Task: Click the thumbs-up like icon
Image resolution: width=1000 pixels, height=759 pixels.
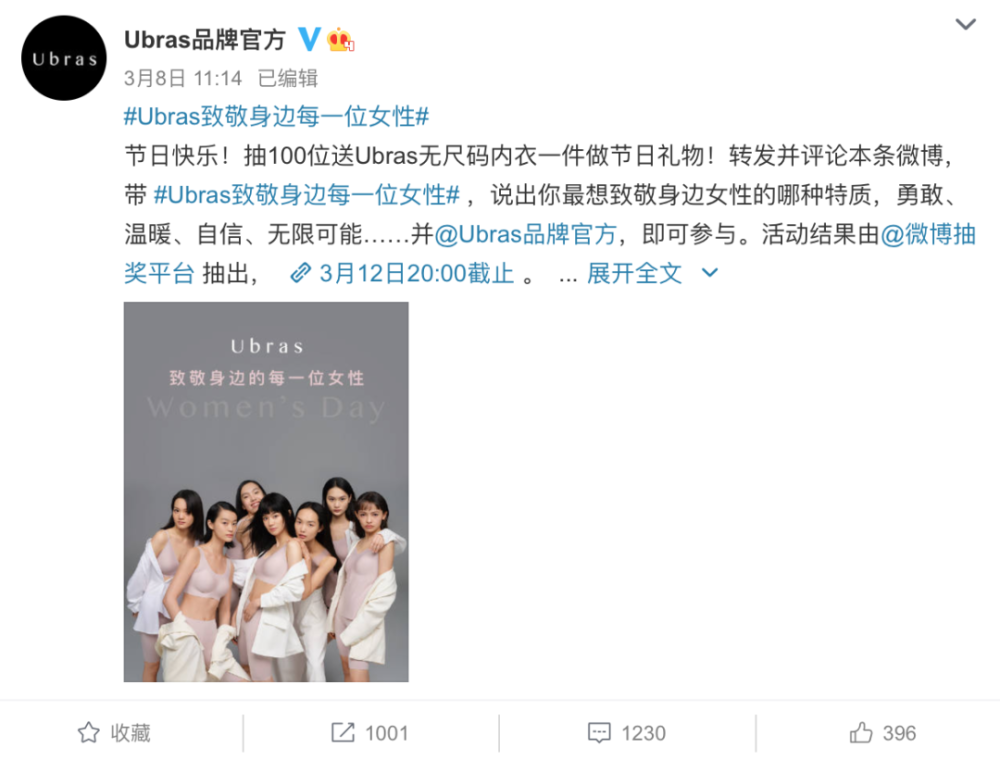Action: 860,732
